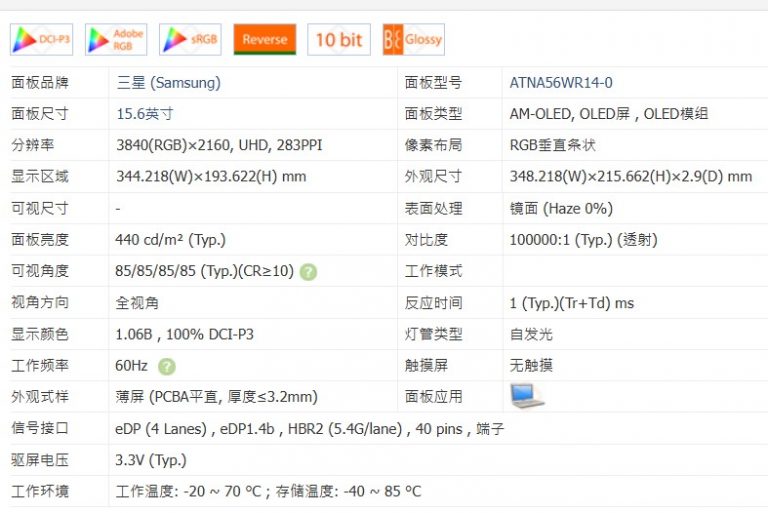Image resolution: width=768 pixels, height=513 pixels.
Task: Click the DCI-P3 color gamut badge
Action: pyautogui.click(x=42, y=40)
